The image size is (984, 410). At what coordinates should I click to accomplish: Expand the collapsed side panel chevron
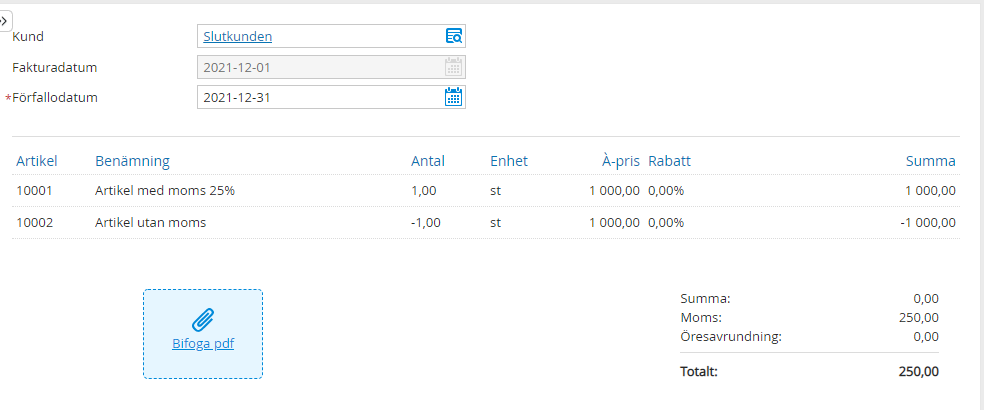click(x=5, y=20)
